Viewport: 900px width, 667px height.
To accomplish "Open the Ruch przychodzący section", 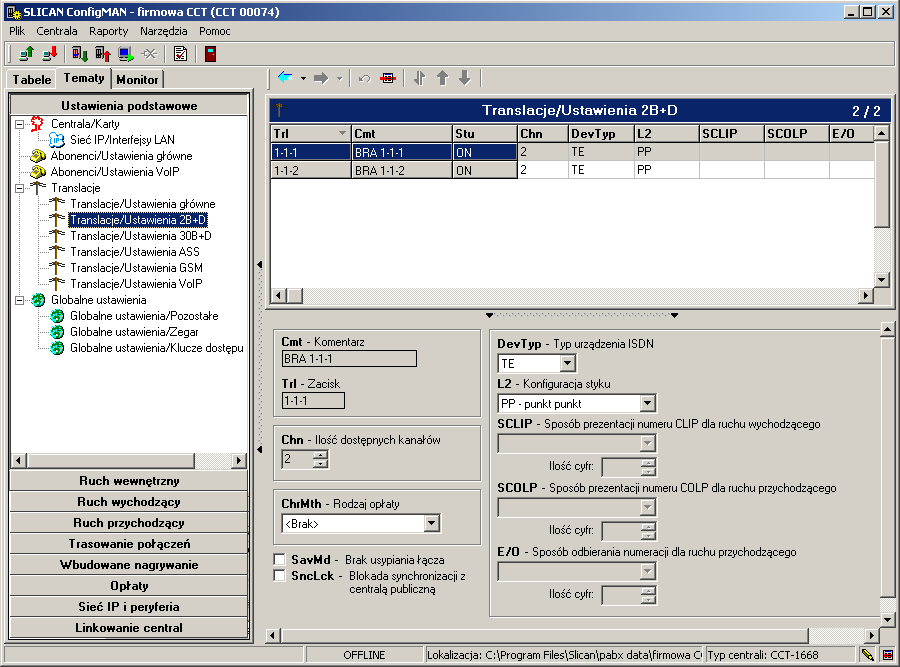I will [x=129, y=522].
